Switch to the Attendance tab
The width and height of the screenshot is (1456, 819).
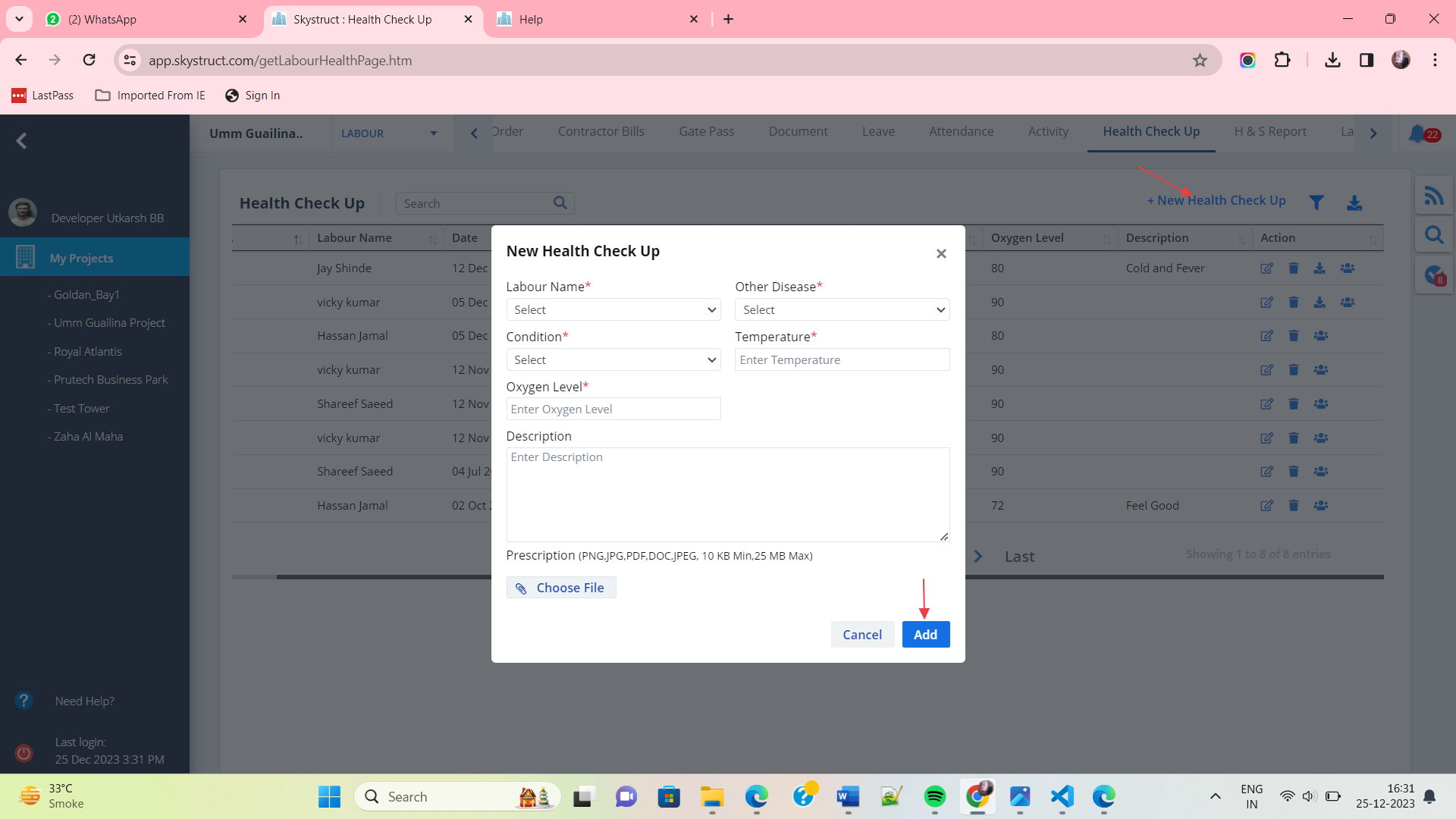[x=961, y=131]
